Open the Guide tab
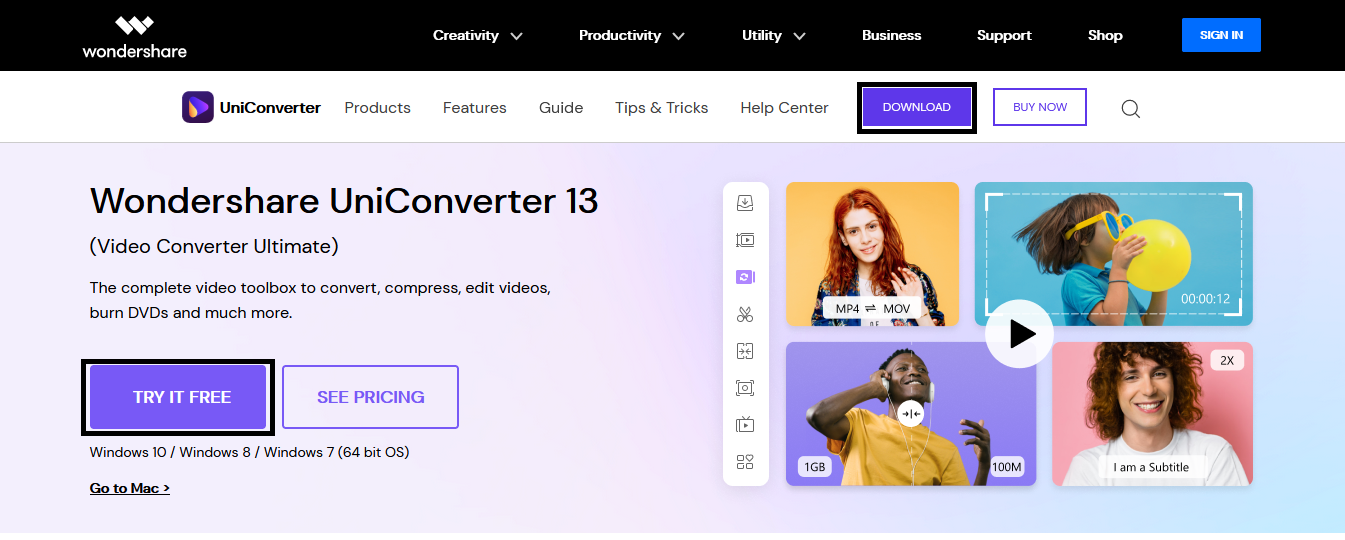Viewport: 1345px width, 540px height. pos(561,108)
